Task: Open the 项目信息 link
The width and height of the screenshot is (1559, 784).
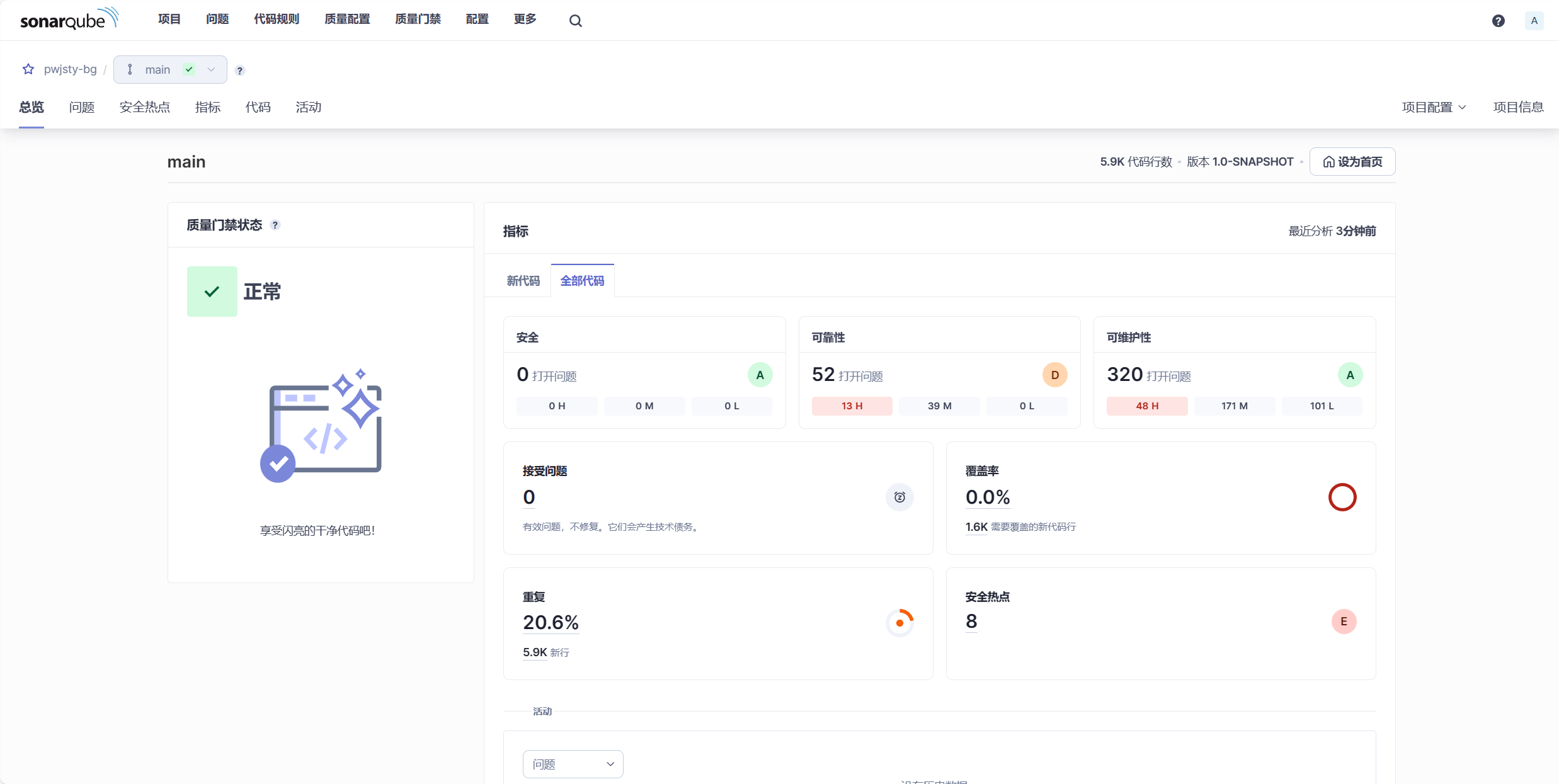Action: [1518, 108]
